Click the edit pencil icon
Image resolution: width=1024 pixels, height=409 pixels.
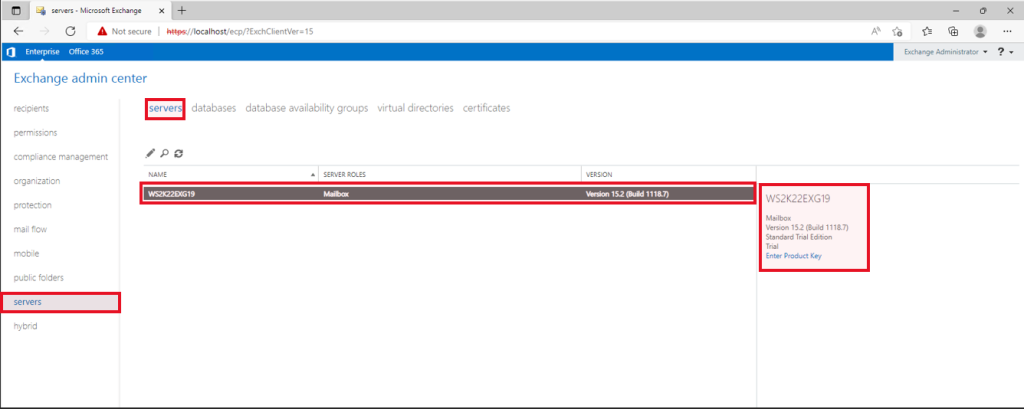click(x=150, y=153)
